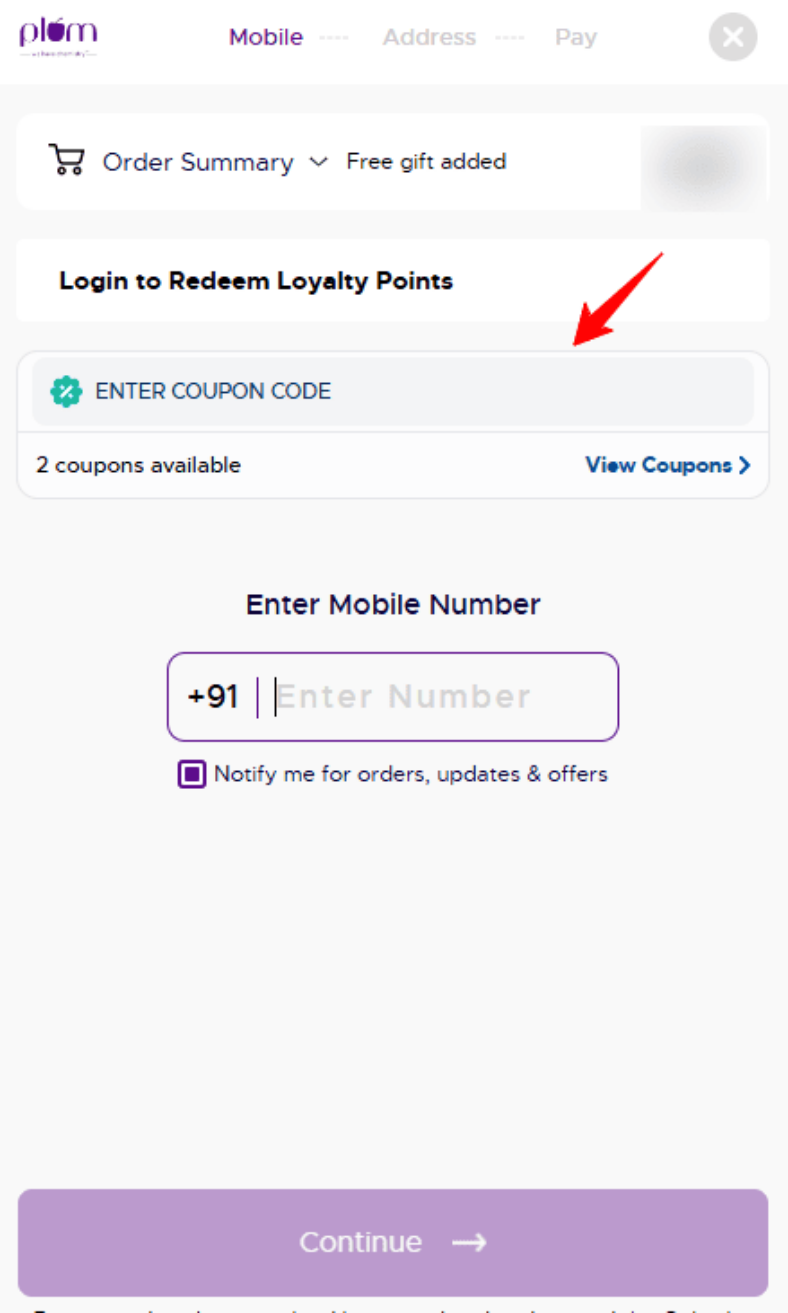Select the Pay tab

575,37
